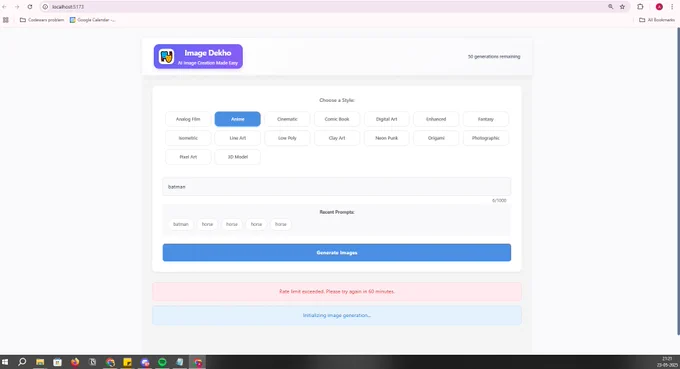Open the Windows Start menu

coord(5,362)
